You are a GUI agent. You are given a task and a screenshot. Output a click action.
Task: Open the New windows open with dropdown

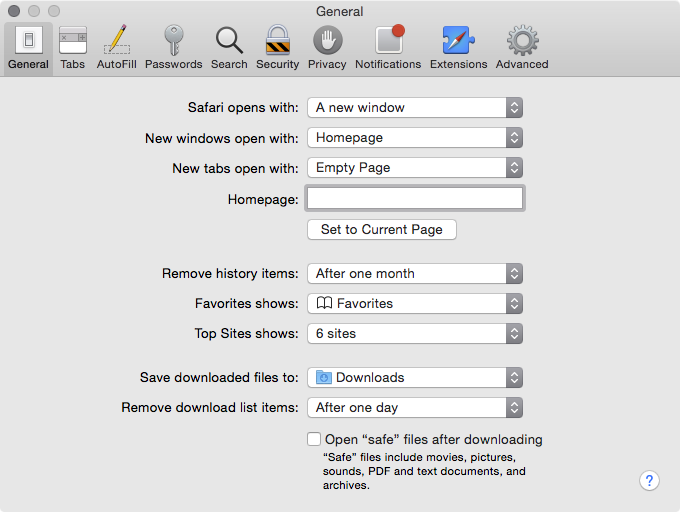(x=415, y=138)
